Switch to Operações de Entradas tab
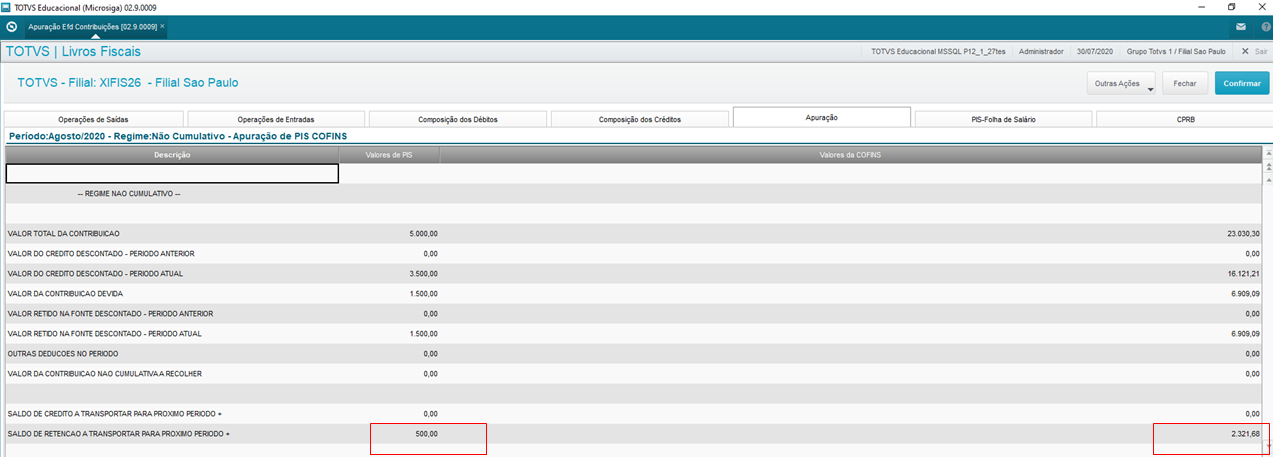The image size is (1273, 457). 276,119
